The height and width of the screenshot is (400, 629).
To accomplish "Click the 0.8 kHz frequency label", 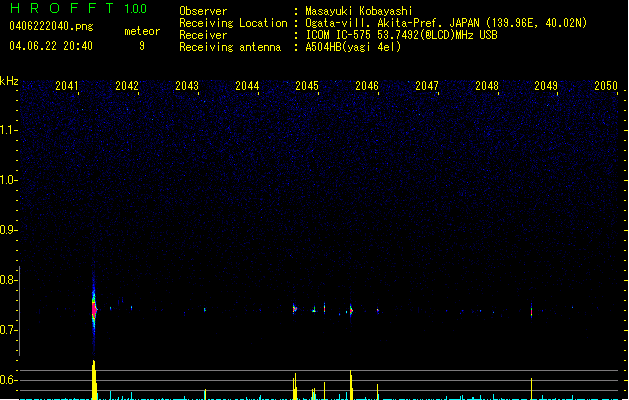I will (x=8, y=280).
